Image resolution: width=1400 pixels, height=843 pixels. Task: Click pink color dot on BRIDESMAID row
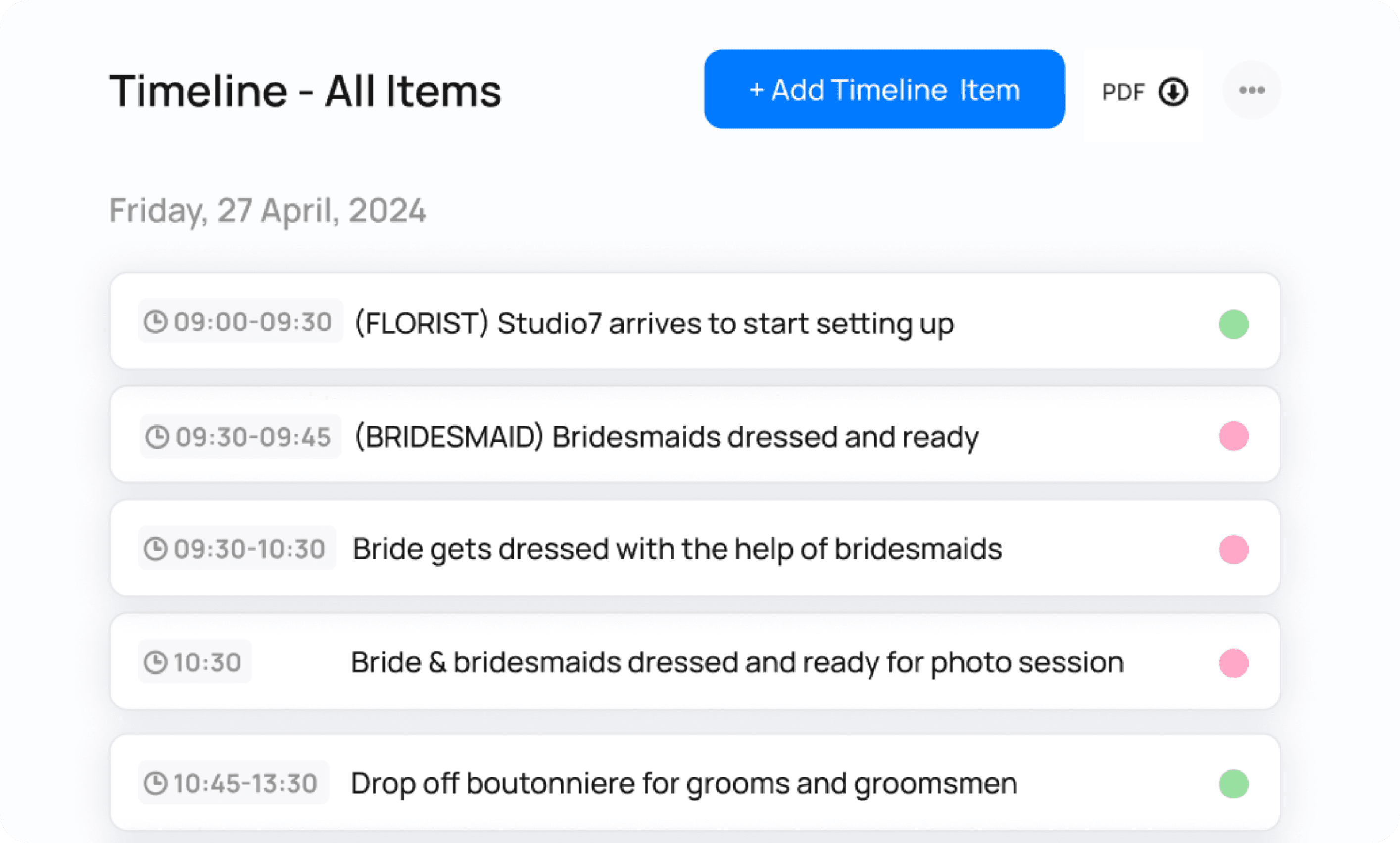(x=1234, y=436)
